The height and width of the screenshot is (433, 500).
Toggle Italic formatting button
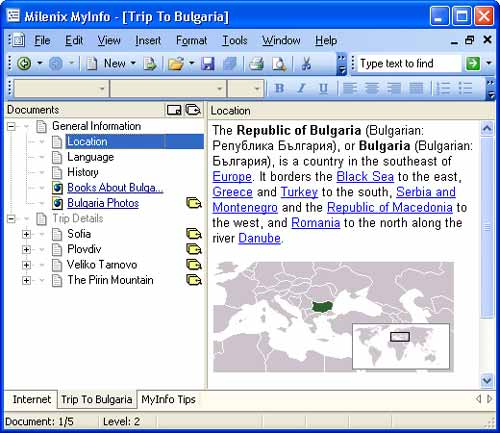point(301,88)
